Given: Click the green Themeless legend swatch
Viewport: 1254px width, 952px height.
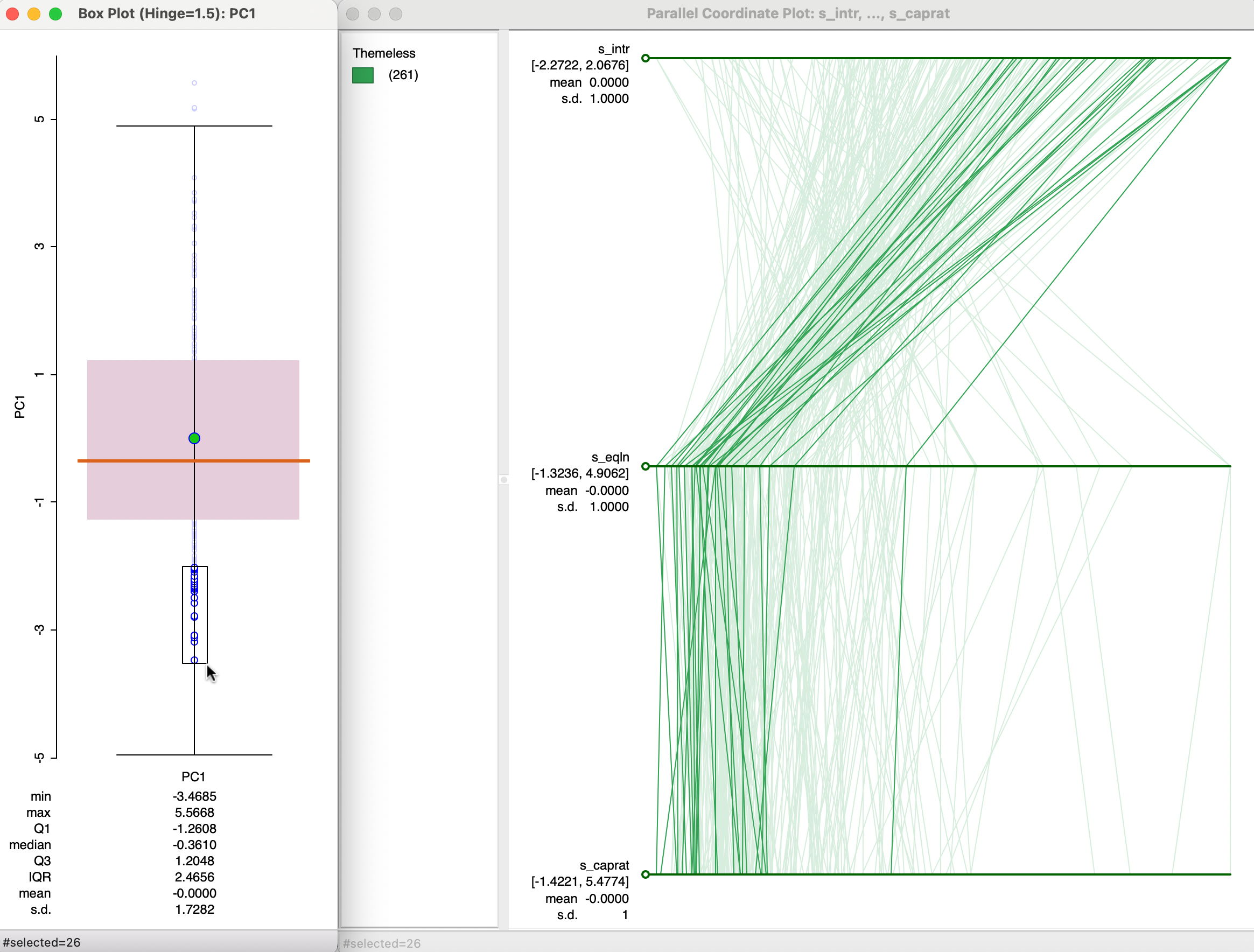Looking at the screenshot, I should [363, 75].
